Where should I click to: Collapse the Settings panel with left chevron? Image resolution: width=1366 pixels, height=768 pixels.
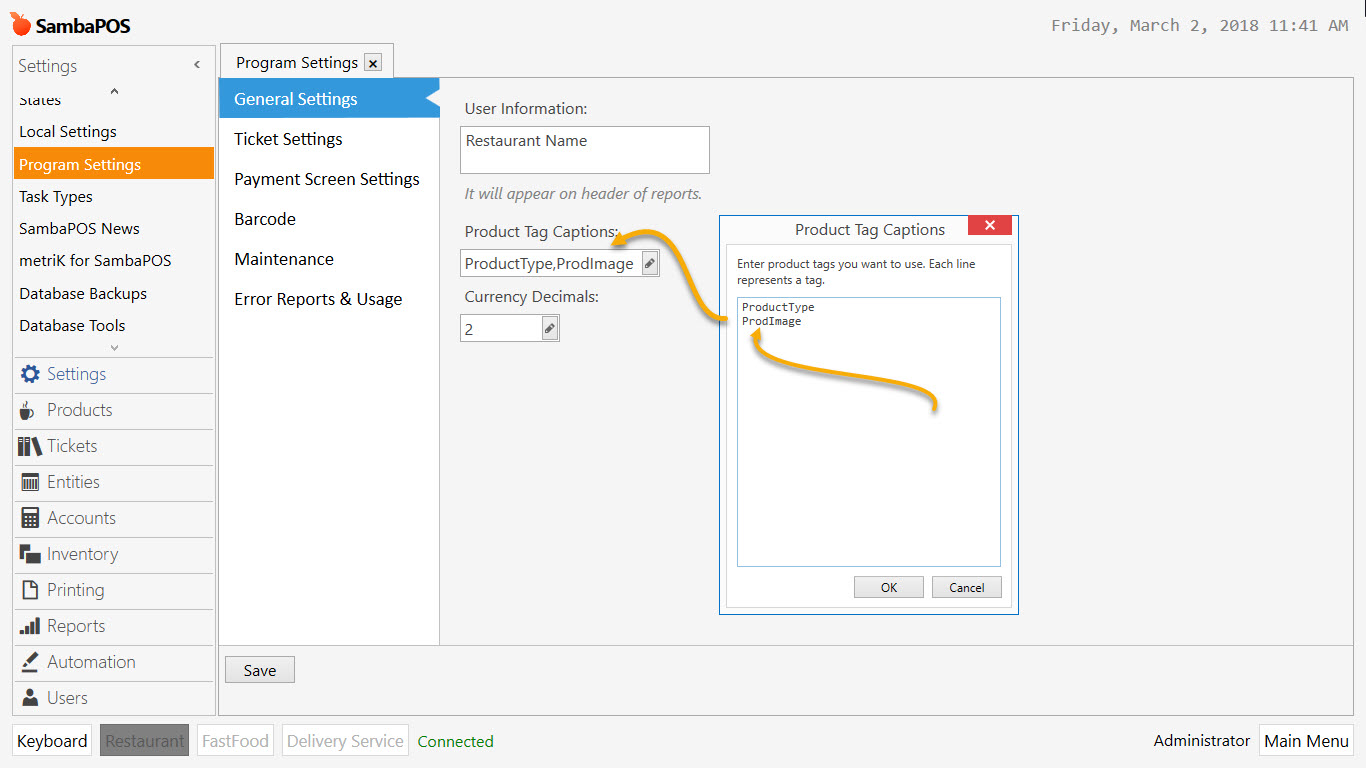(196, 66)
